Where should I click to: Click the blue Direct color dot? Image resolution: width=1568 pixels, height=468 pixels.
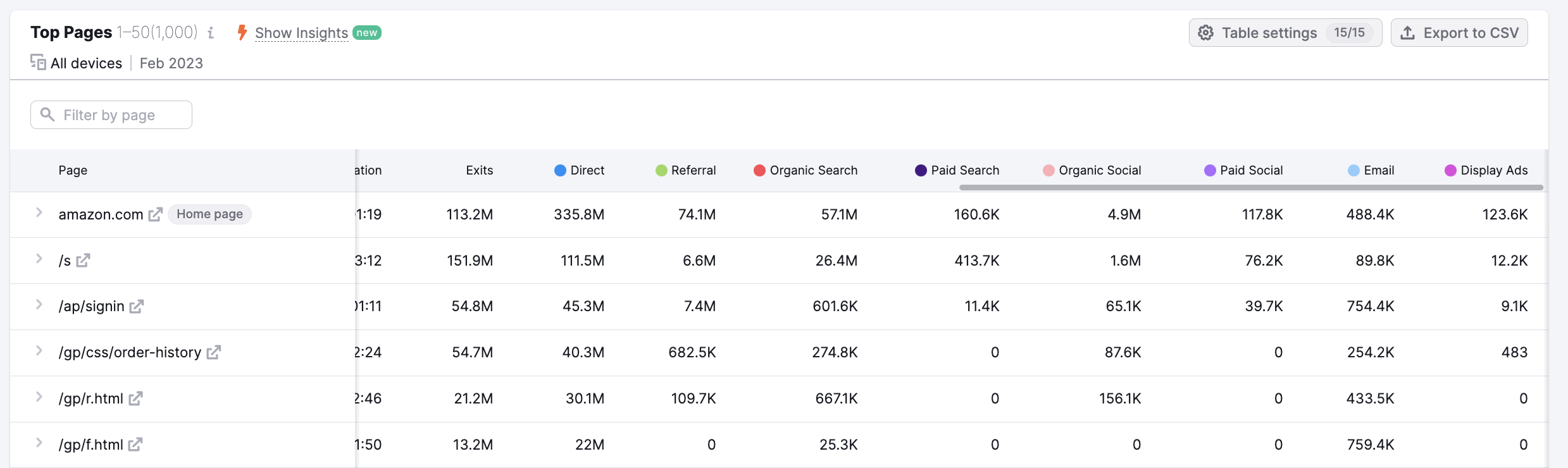560,170
